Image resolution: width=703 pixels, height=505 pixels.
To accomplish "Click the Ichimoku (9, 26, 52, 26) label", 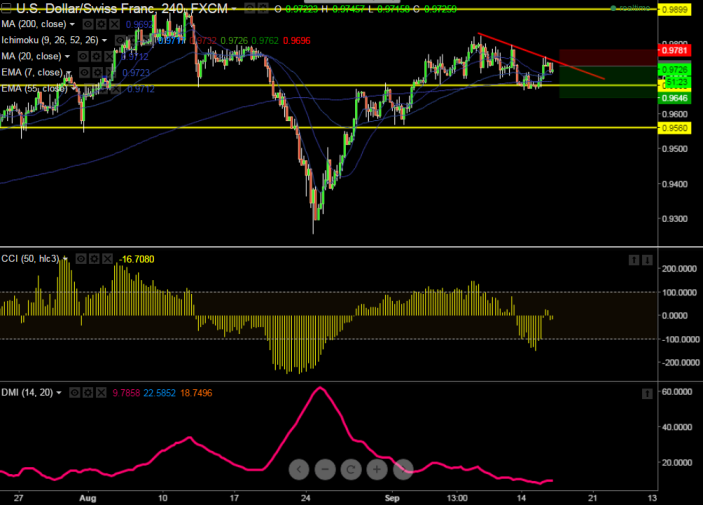I will click(x=50, y=40).
